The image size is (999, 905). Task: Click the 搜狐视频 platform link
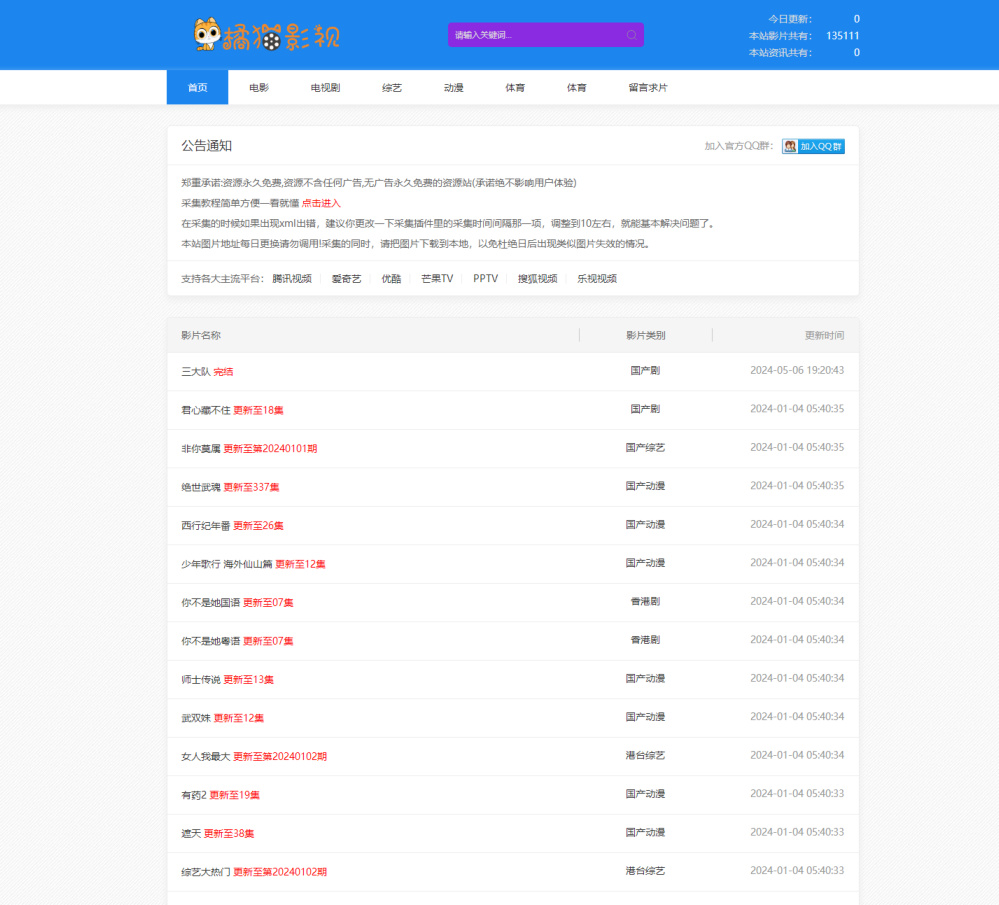(x=537, y=279)
